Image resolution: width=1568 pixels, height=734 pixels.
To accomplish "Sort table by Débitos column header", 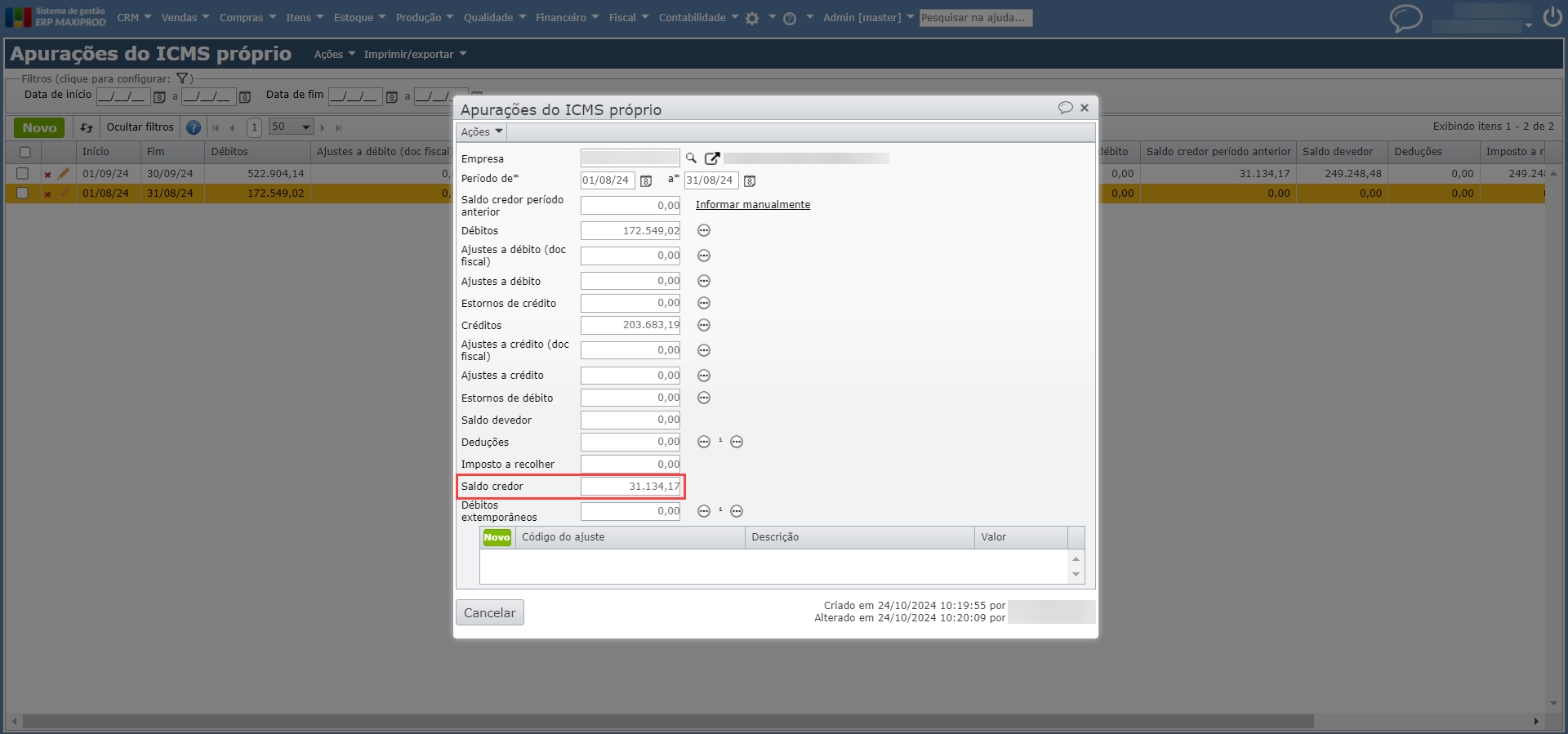I will [x=257, y=152].
